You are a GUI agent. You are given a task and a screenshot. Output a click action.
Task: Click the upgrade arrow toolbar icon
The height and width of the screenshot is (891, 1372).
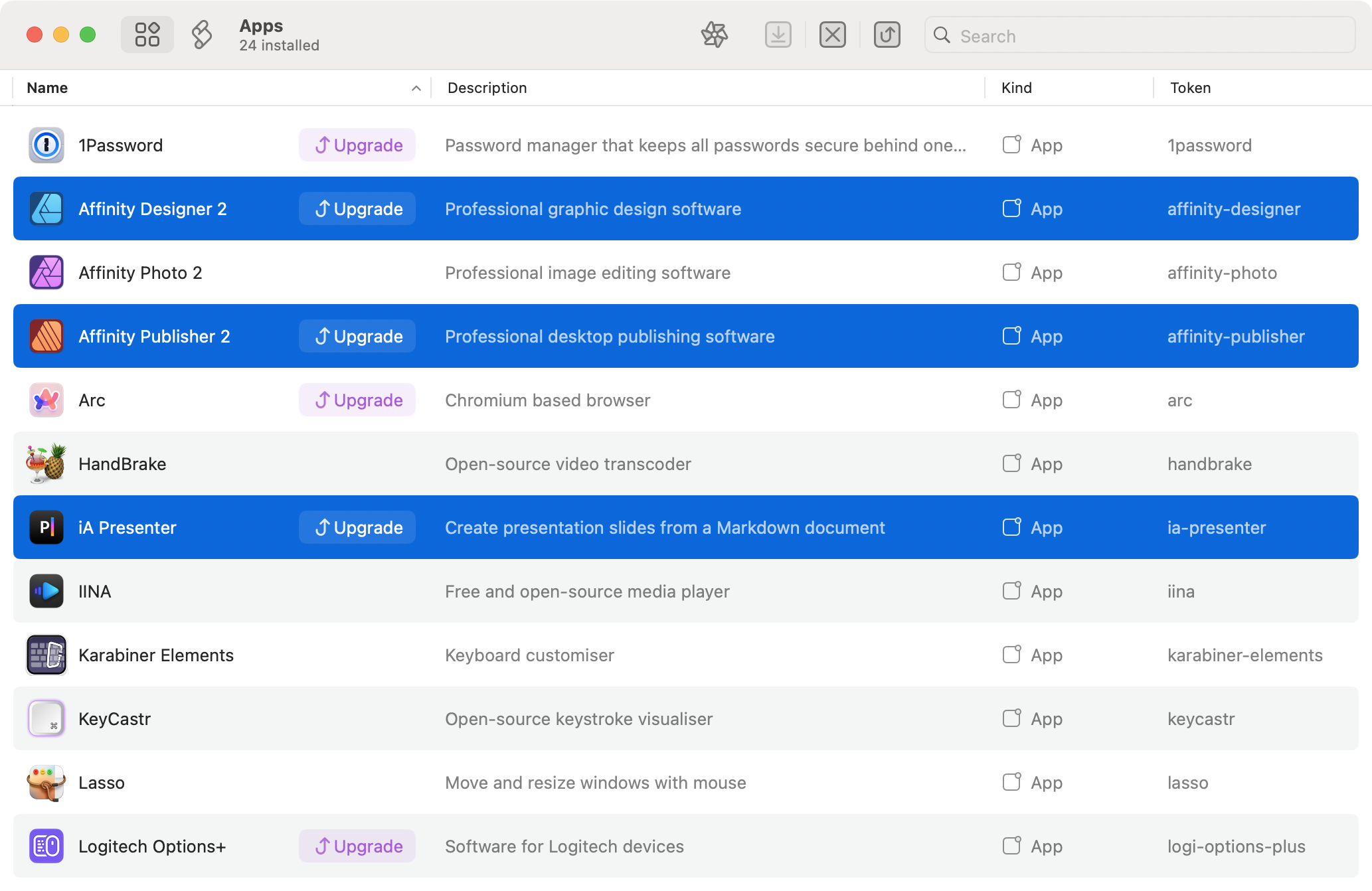887,35
